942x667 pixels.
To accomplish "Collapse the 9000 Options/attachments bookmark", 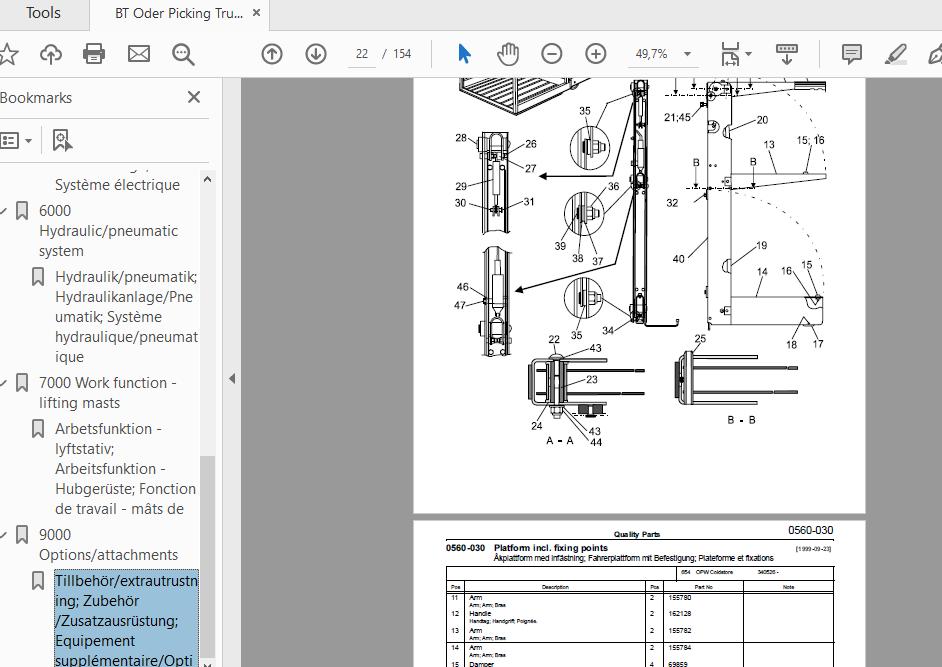I will click(4, 535).
